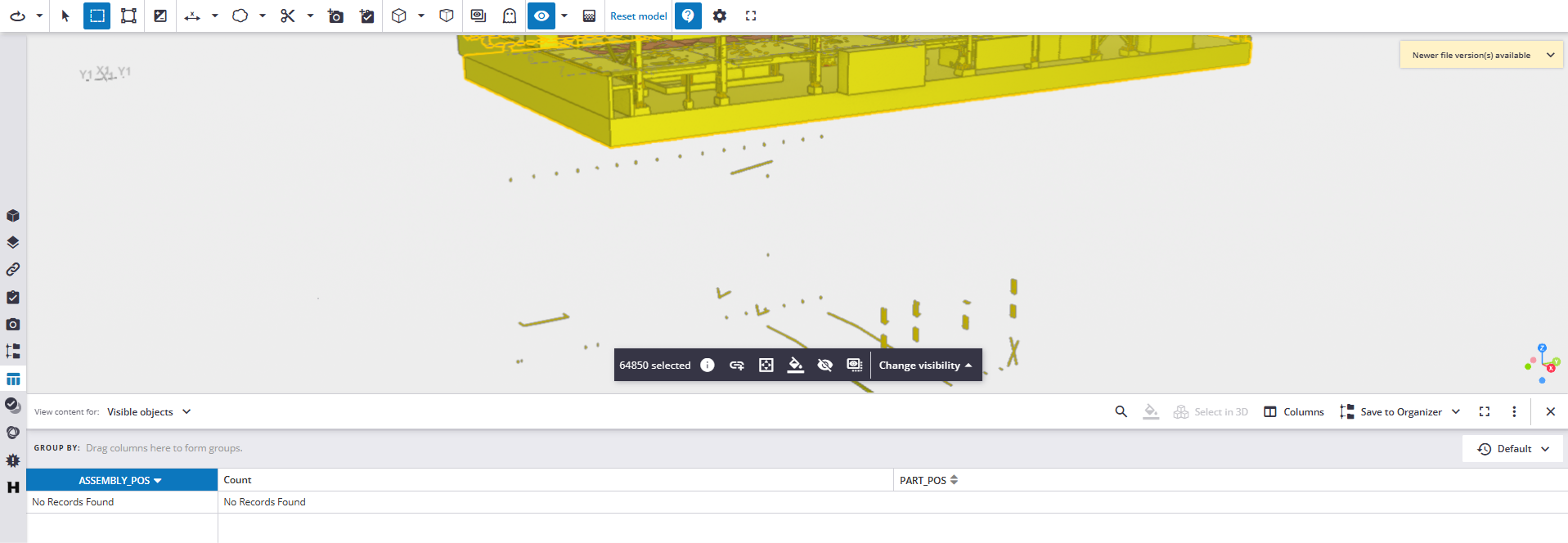The height and width of the screenshot is (543, 1568).
Task: Click the paint bucket colorize icon in selection bar
Action: click(x=796, y=365)
